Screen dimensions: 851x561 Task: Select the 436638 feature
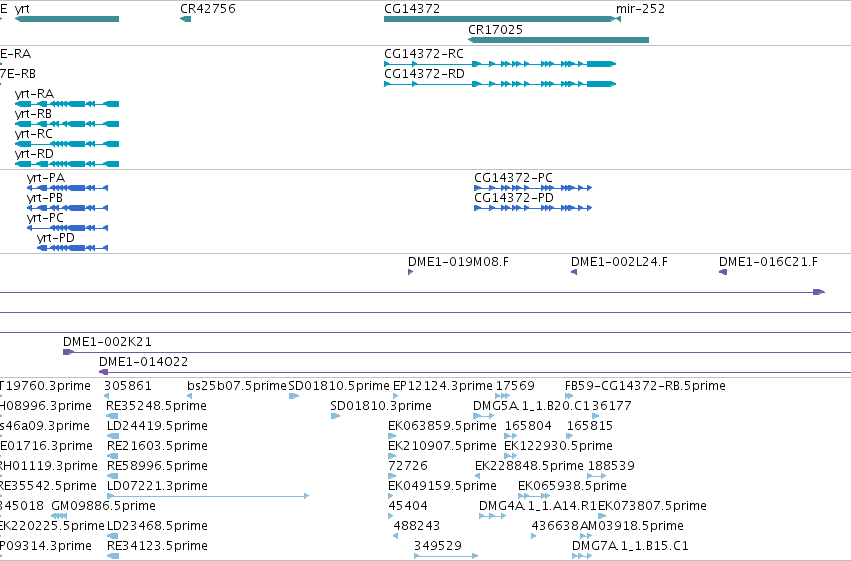click(x=534, y=537)
